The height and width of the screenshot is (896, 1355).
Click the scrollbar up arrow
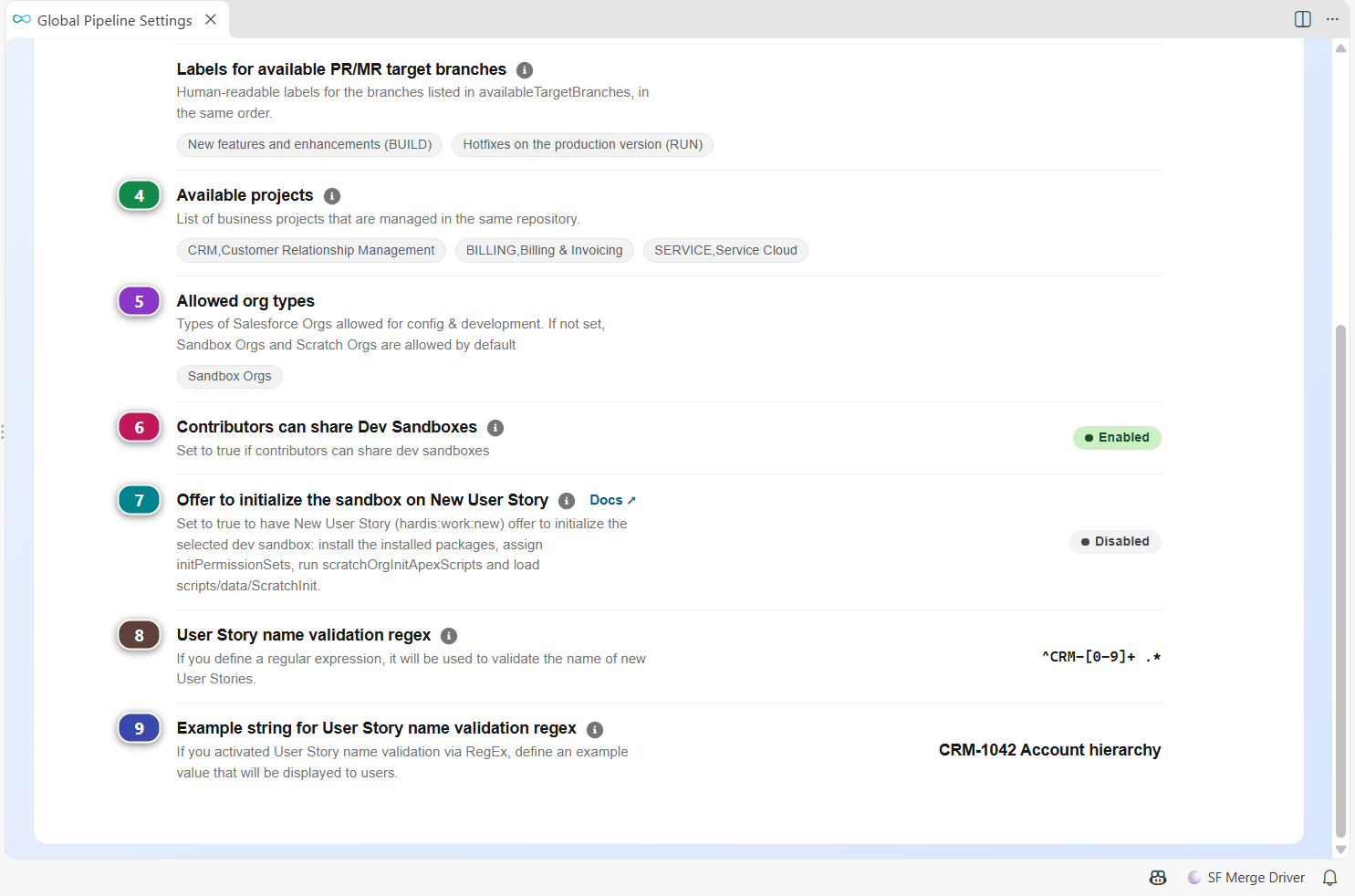(1340, 48)
